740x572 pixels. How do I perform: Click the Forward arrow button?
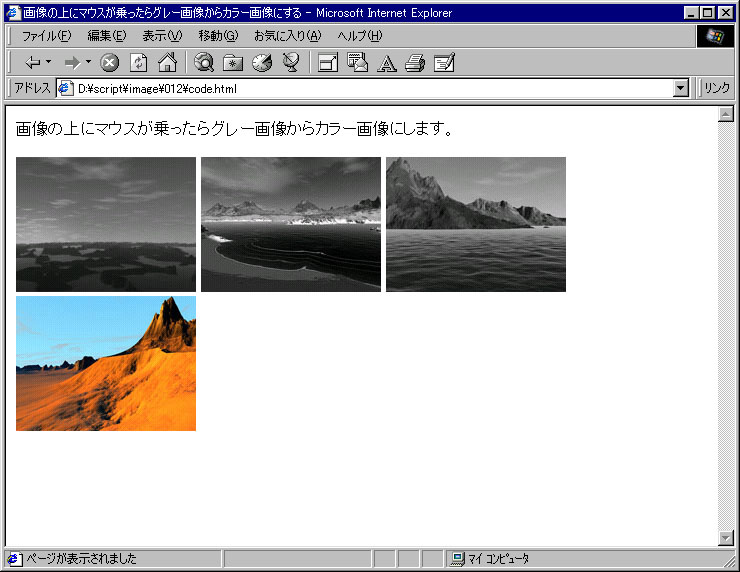[x=72, y=62]
